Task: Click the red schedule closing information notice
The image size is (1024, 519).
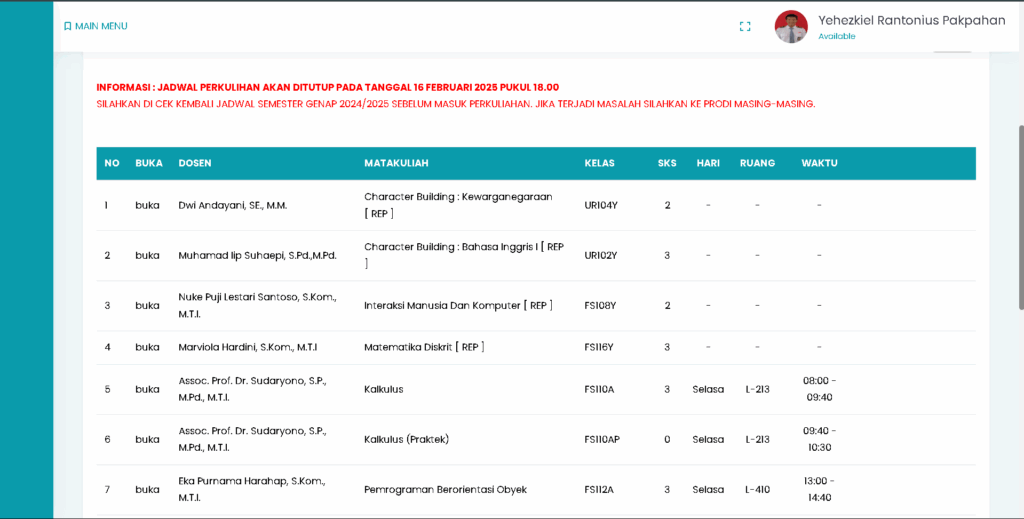Action: (328, 87)
